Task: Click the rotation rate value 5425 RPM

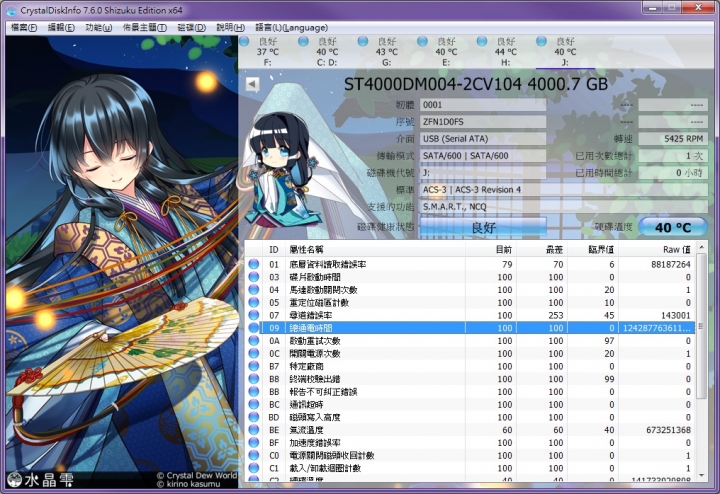Action: 673,139
